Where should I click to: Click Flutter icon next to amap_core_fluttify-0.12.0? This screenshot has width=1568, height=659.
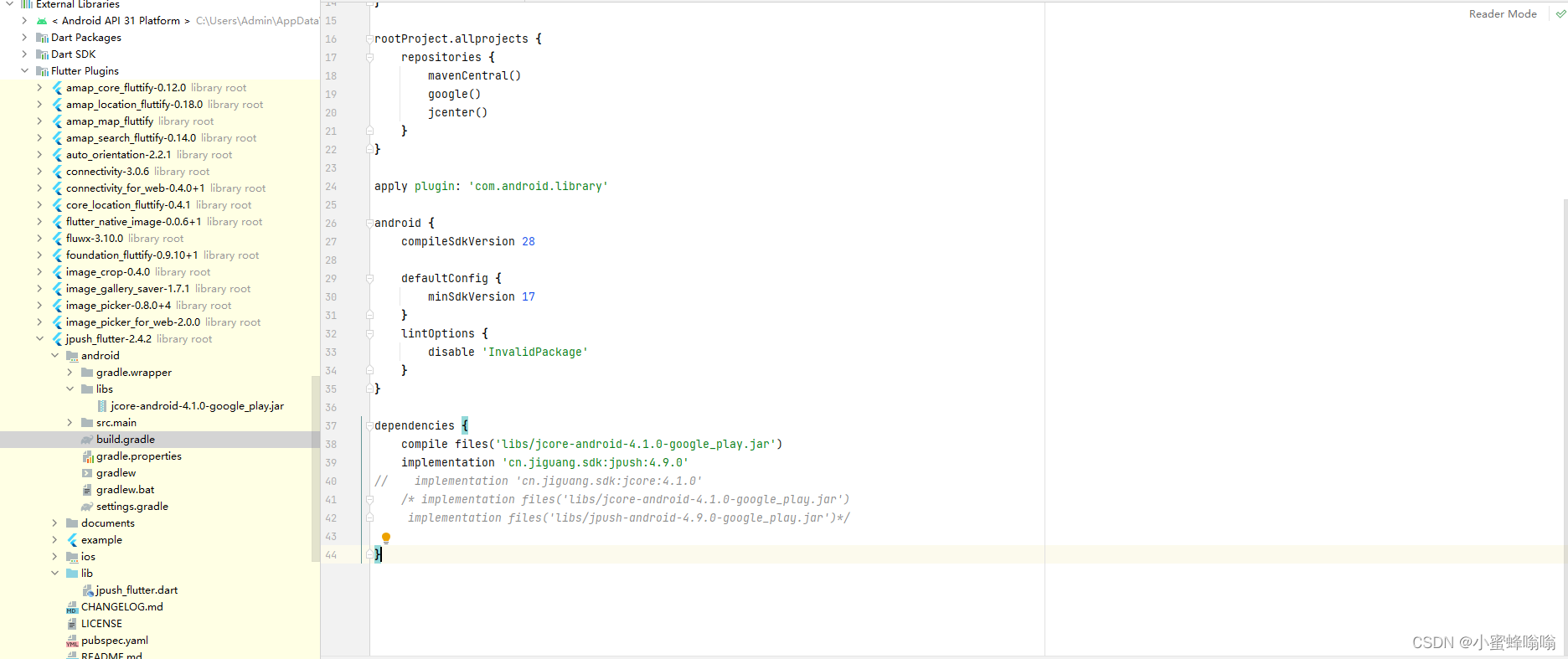click(58, 88)
